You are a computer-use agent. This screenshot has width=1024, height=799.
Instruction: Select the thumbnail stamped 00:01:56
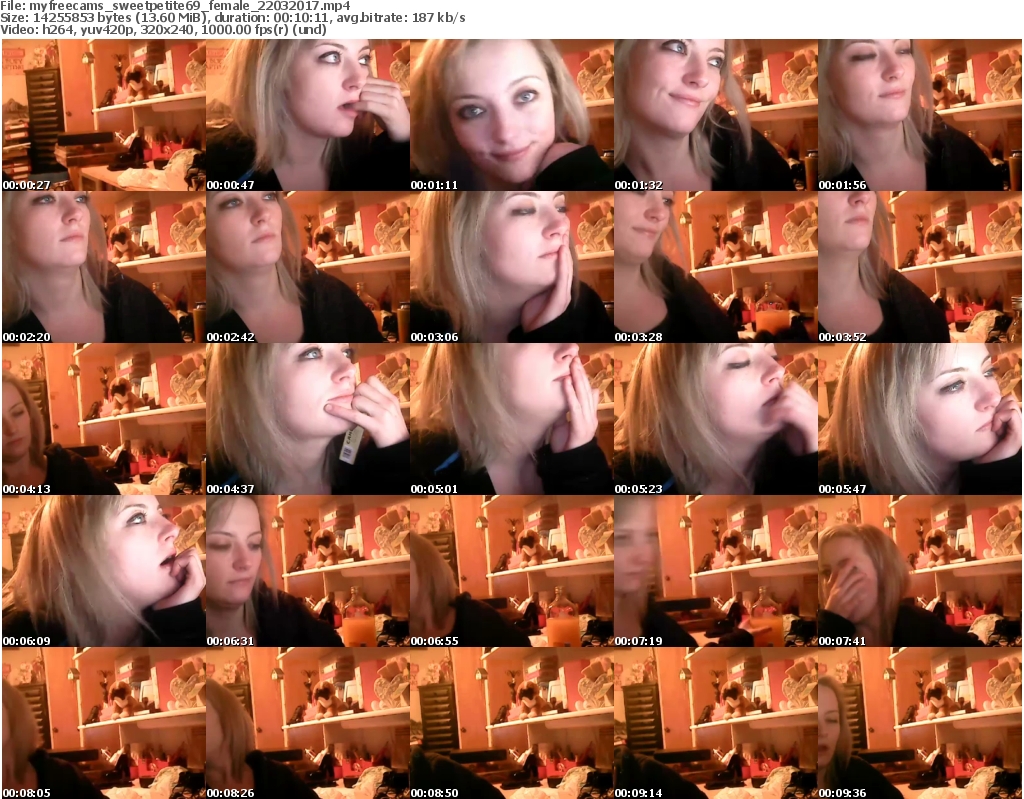pyautogui.click(x=920, y=115)
